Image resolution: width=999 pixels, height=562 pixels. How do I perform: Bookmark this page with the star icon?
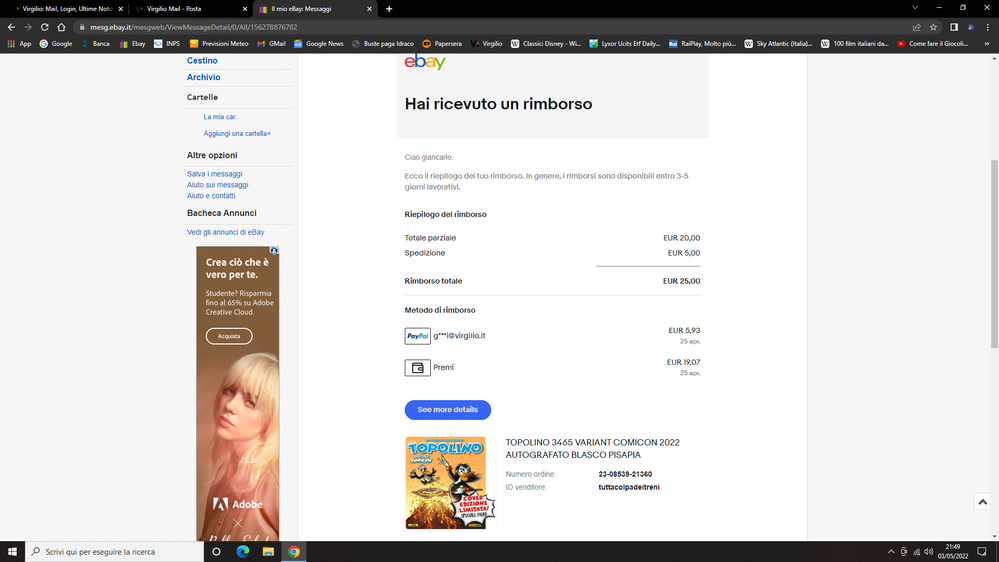(x=933, y=27)
